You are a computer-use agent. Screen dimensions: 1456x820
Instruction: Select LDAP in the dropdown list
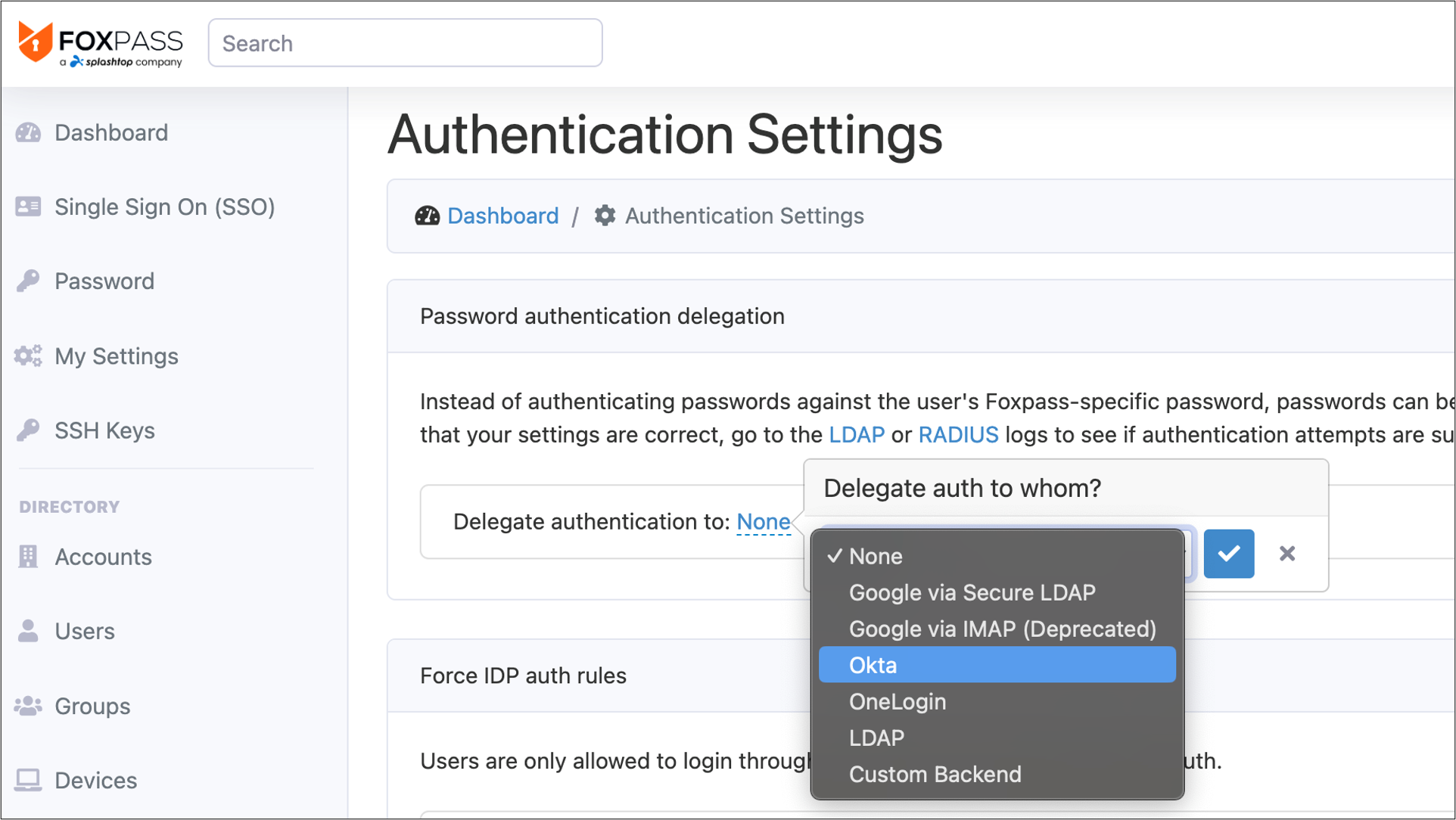tap(997, 738)
